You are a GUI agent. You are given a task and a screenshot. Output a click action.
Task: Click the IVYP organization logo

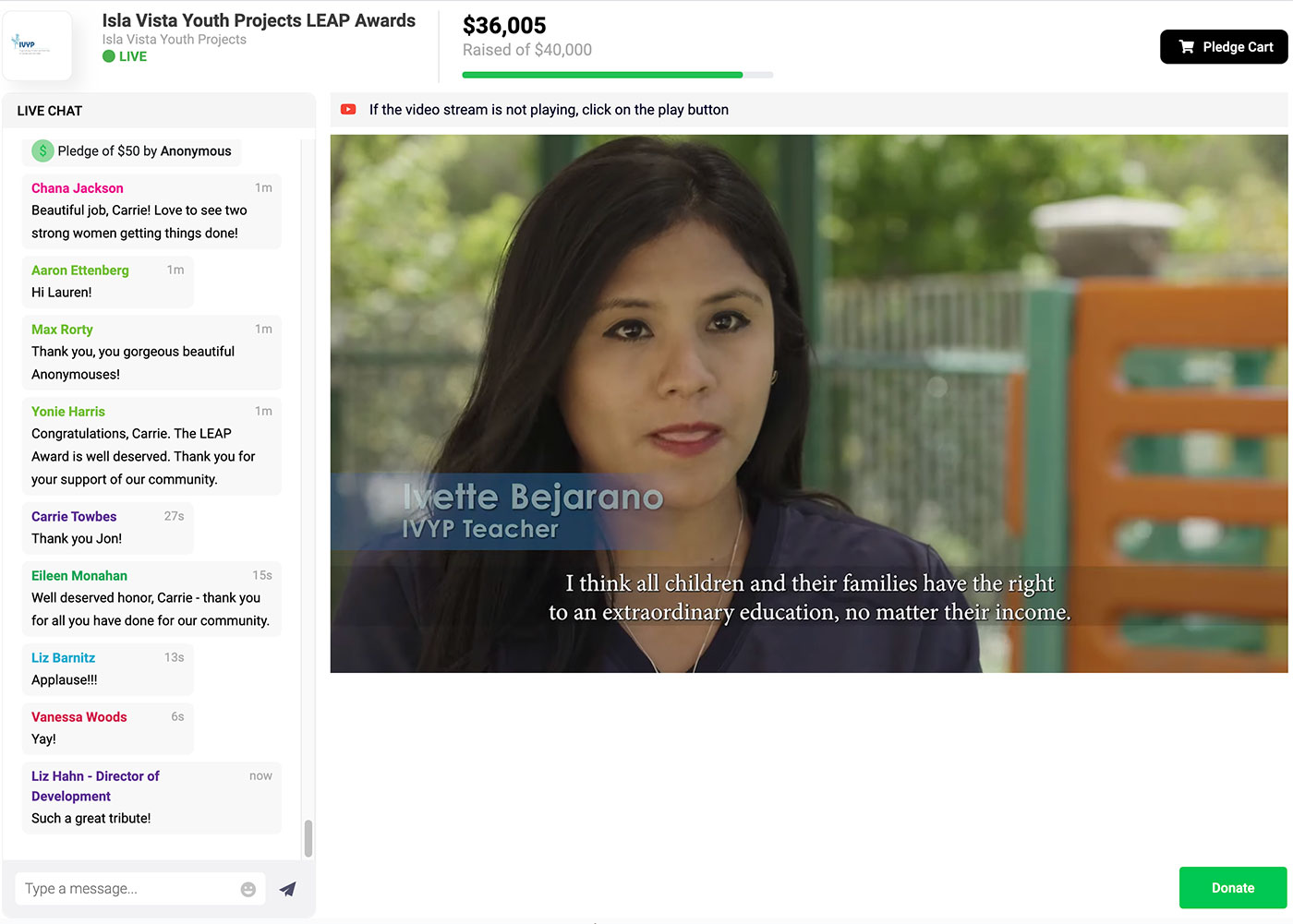coord(37,45)
